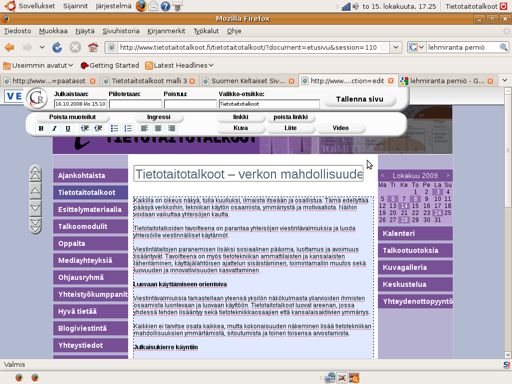Go to previous month in calendar
Screen dimensions: 512x384
pos(382,175)
